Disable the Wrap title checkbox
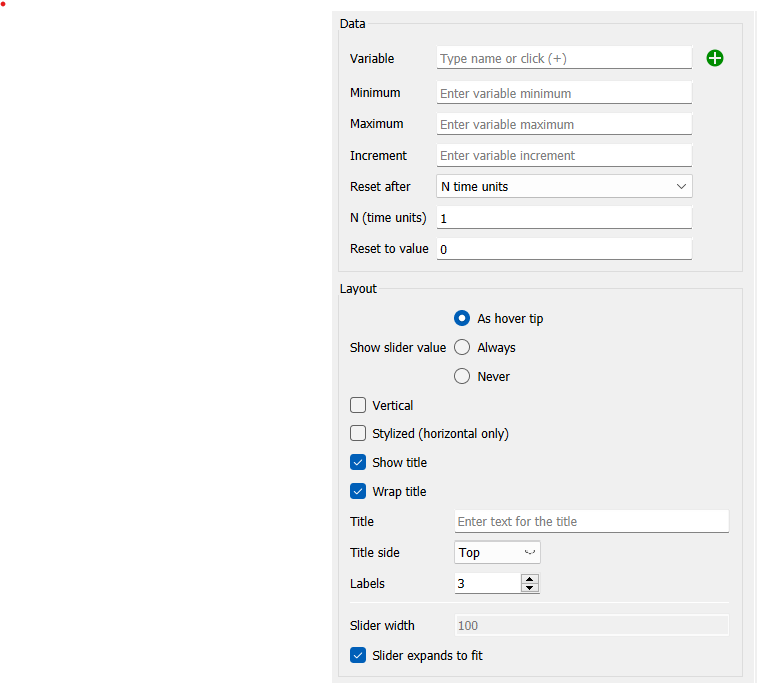This screenshot has width=757, height=683. click(358, 491)
